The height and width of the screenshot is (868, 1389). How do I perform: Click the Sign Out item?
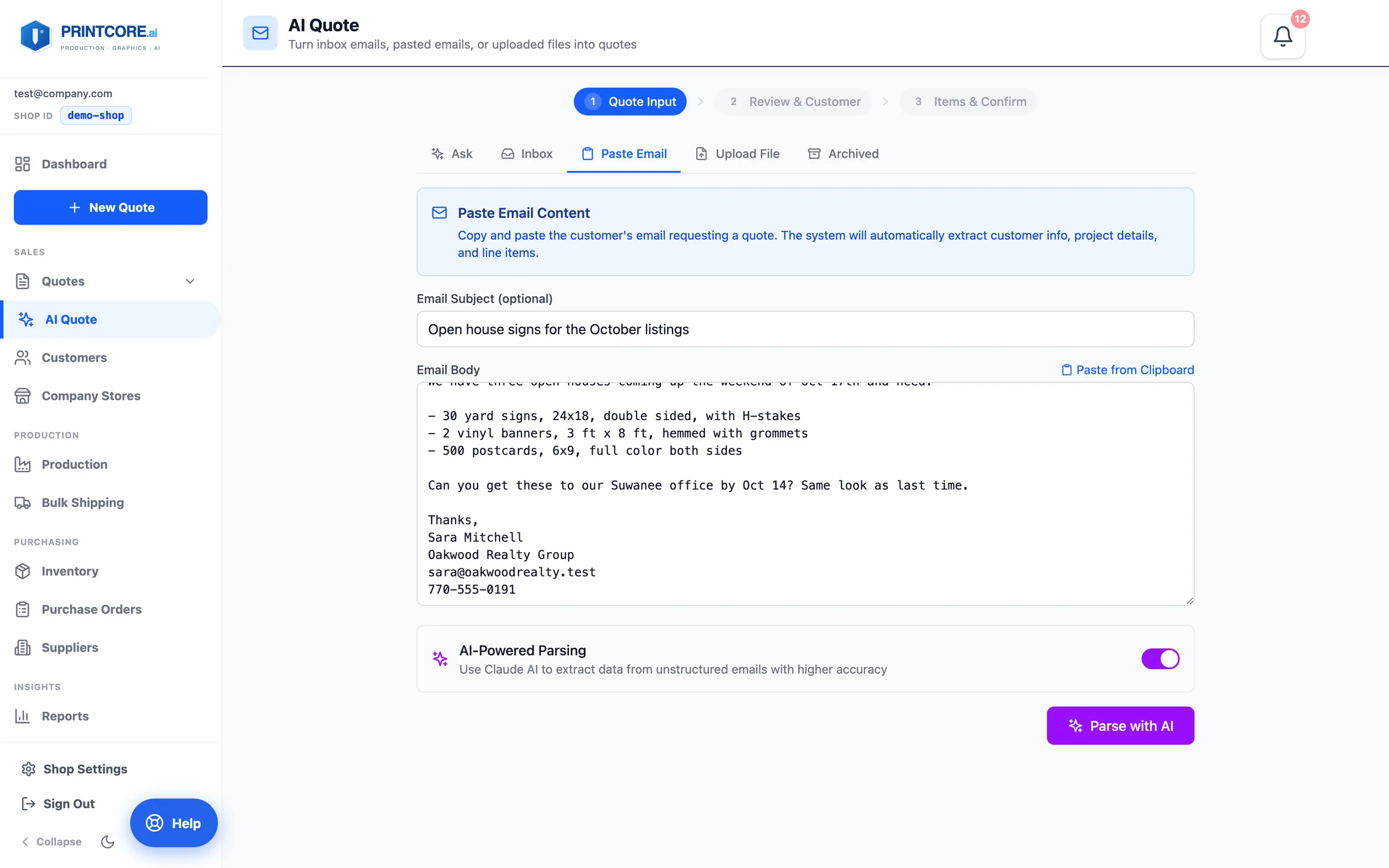click(x=58, y=804)
